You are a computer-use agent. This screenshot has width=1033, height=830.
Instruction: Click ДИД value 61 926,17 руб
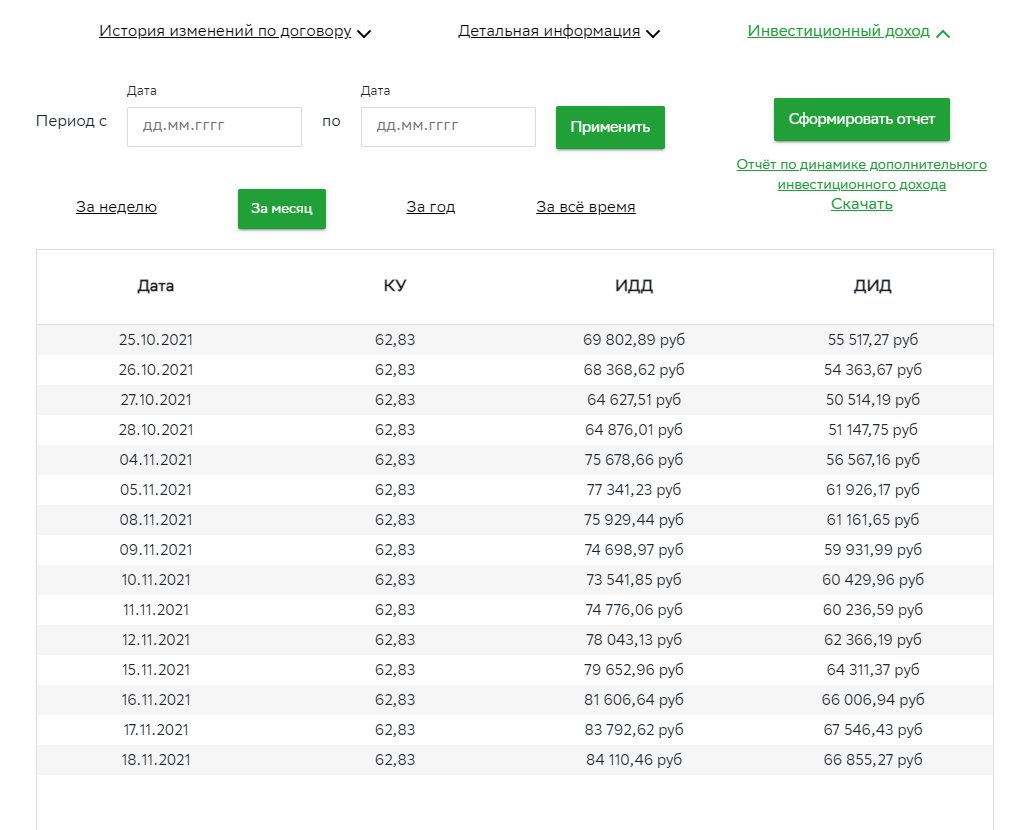point(873,490)
